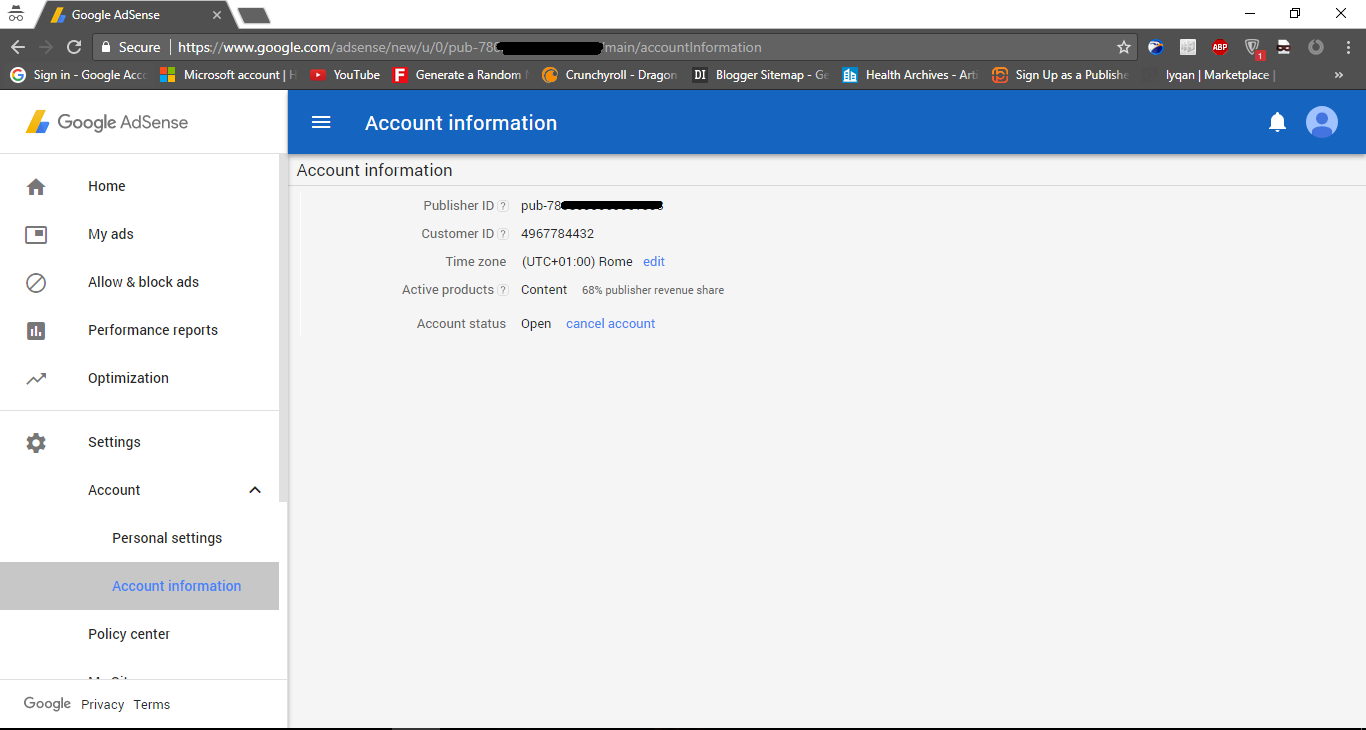Image resolution: width=1366 pixels, height=730 pixels.
Task: Select Personal settings under Account
Action: pyautogui.click(x=167, y=538)
